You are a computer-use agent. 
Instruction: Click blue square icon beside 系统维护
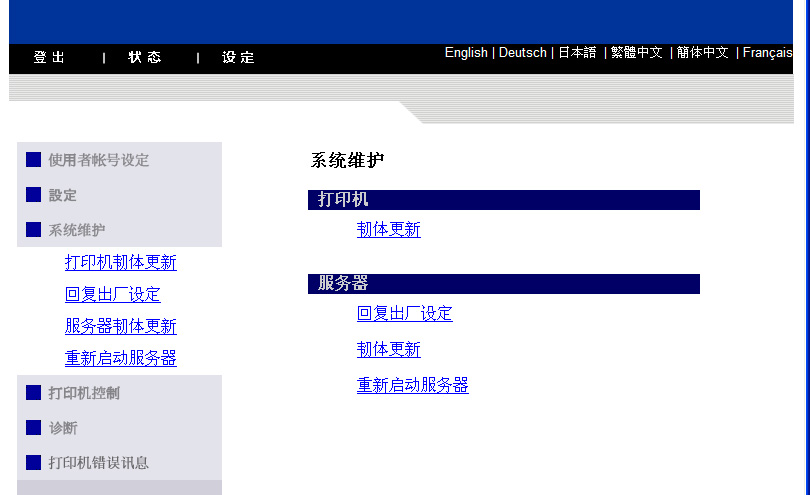pyautogui.click(x=34, y=230)
